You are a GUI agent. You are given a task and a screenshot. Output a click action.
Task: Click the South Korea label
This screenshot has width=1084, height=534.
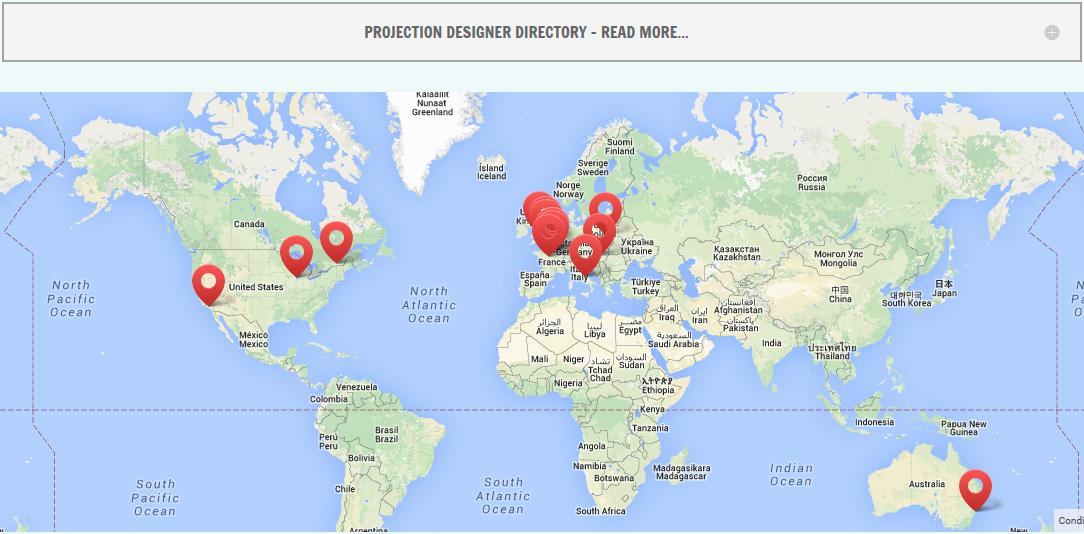(906, 299)
